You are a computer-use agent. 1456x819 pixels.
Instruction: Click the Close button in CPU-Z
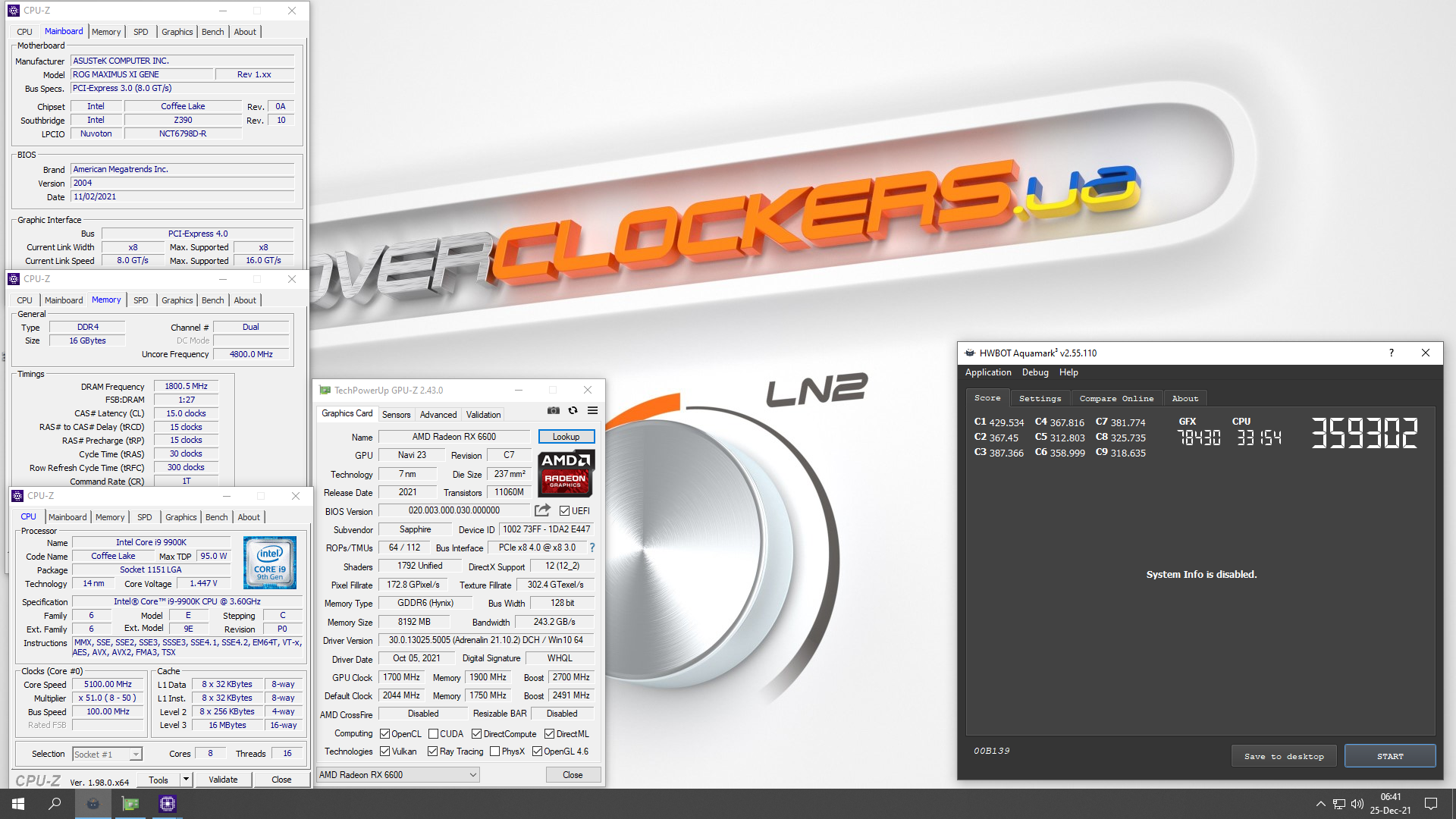point(281,780)
